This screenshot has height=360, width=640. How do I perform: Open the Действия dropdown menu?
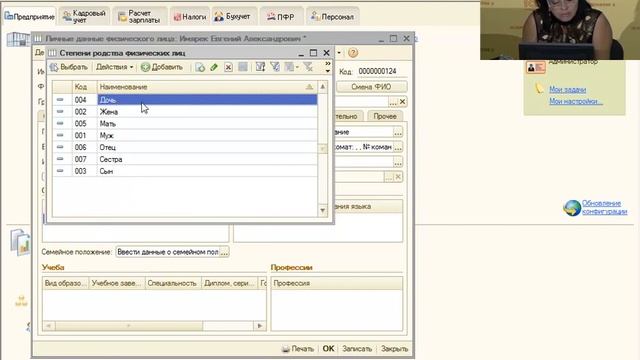pos(114,67)
